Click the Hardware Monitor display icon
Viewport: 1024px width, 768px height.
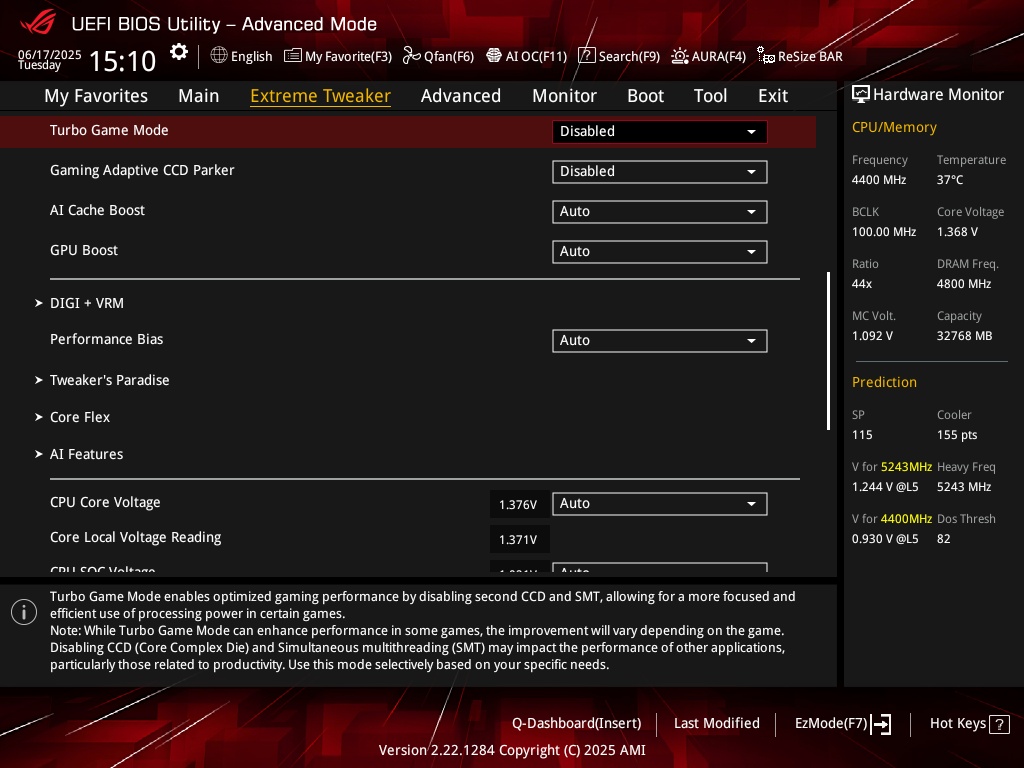861,95
